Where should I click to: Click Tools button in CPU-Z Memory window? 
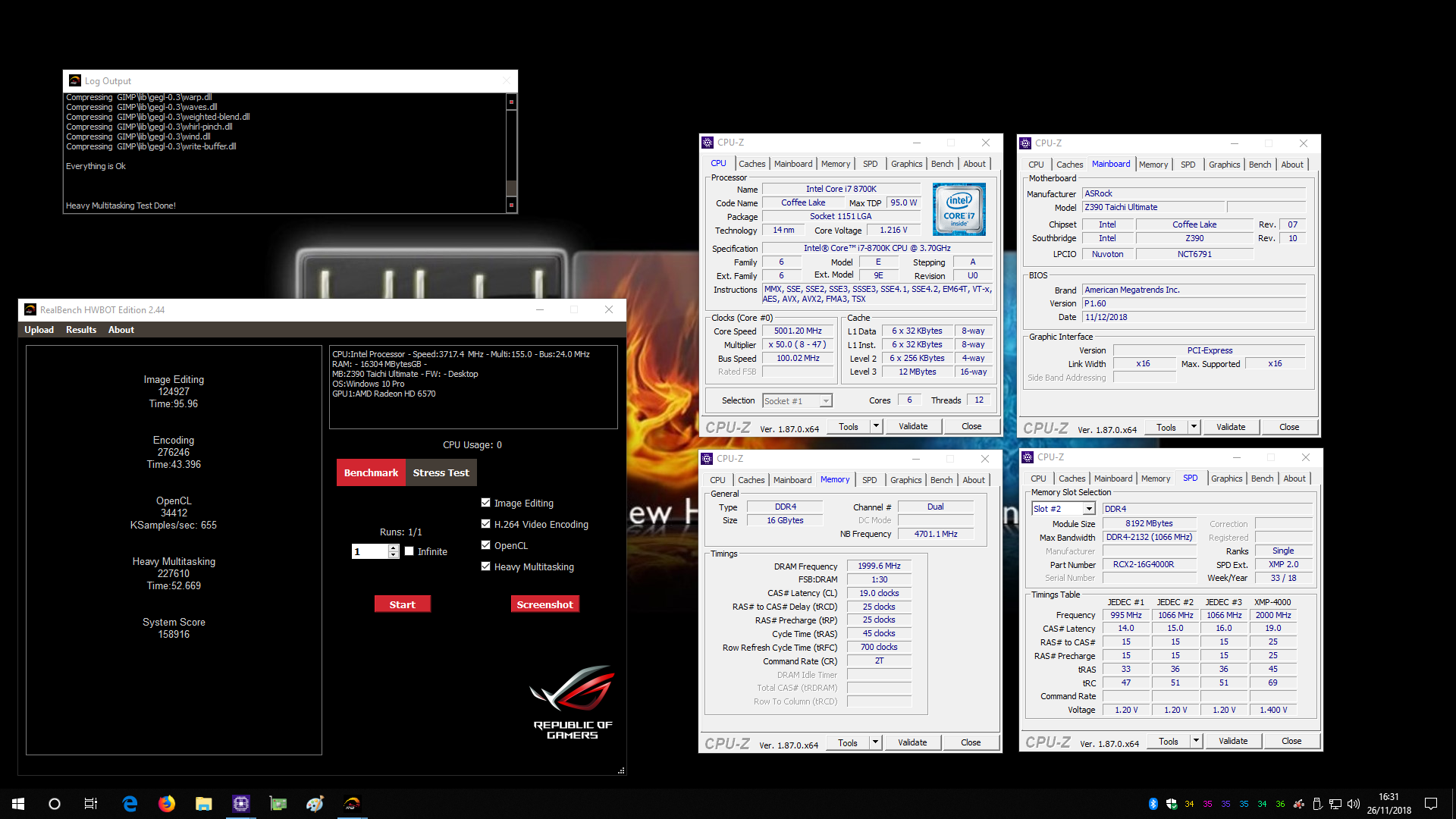tap(848, 742)
